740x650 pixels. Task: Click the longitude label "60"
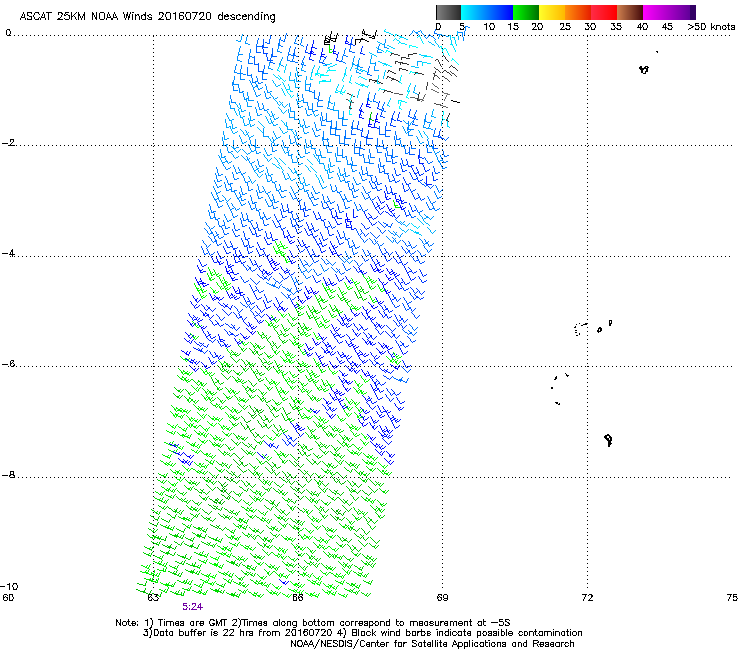(8, 598)
